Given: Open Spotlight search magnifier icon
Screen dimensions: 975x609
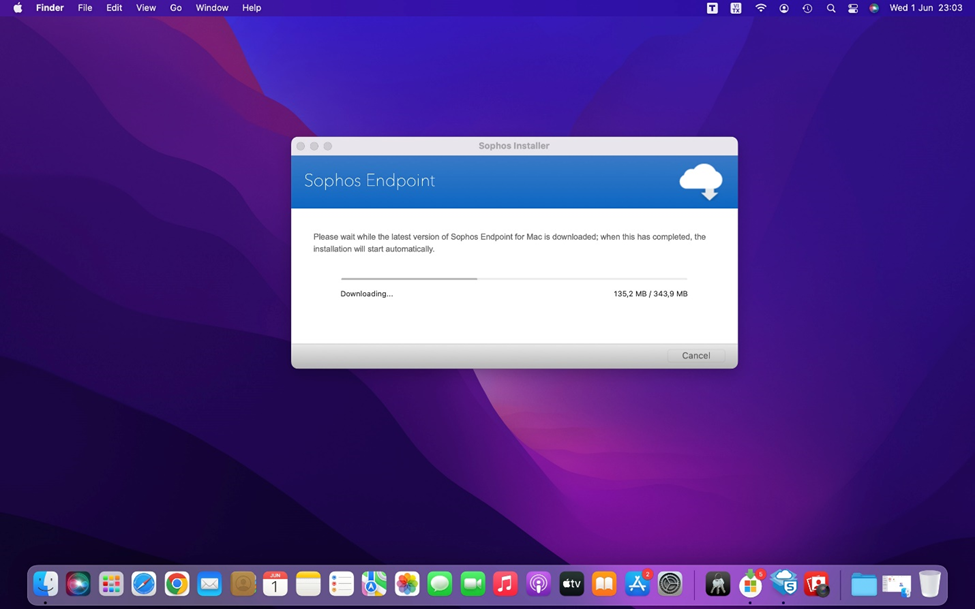Looking at the screenshot, I should (x=830, y=8).
